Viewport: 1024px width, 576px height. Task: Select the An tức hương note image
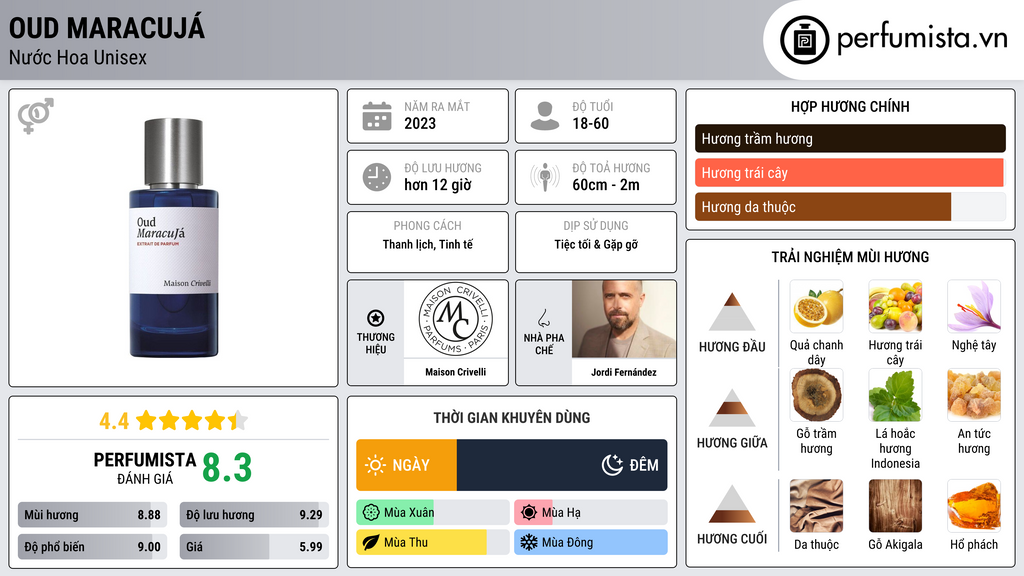pyautogui.click(x=974, y=395)
